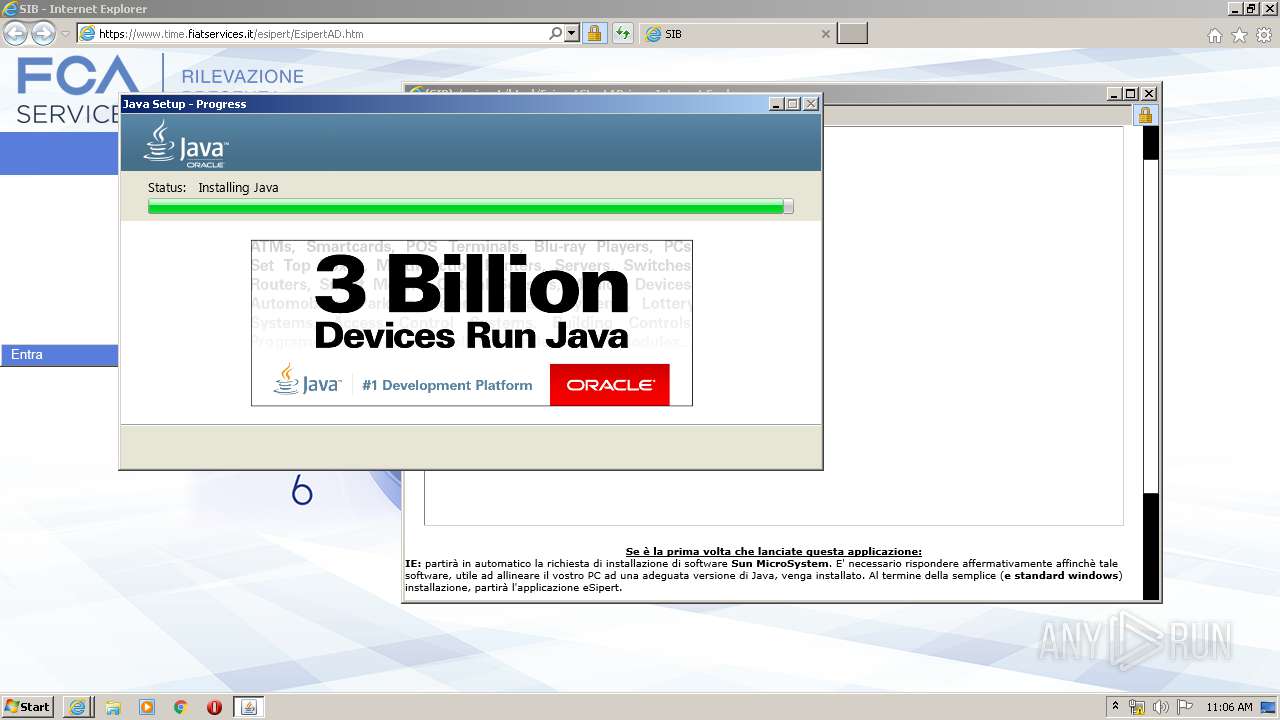Open the Windows Start menu
The width and height of the screenshot is (1280, 720).
28,707
